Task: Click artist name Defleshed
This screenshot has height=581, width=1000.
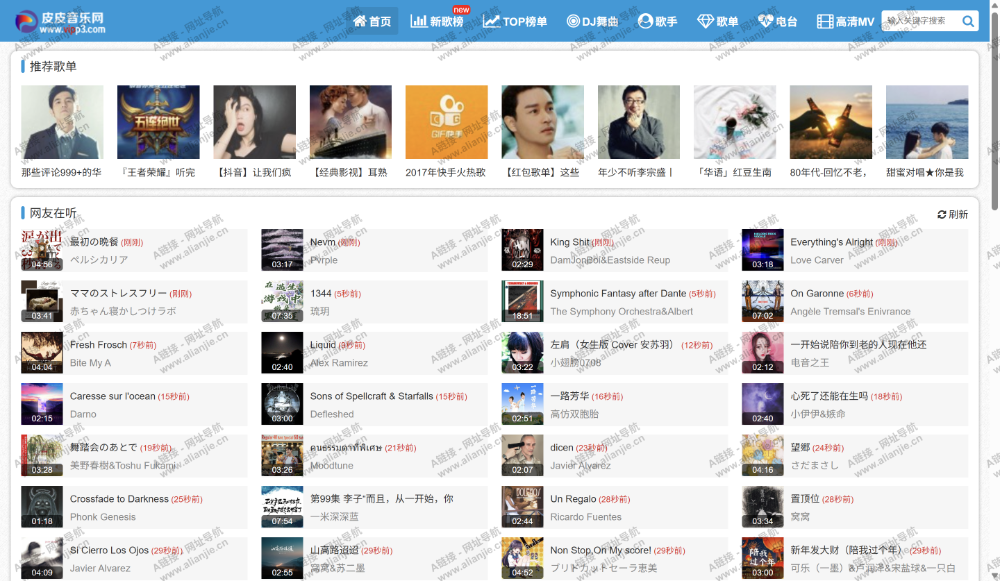Action: coord(332,415)
